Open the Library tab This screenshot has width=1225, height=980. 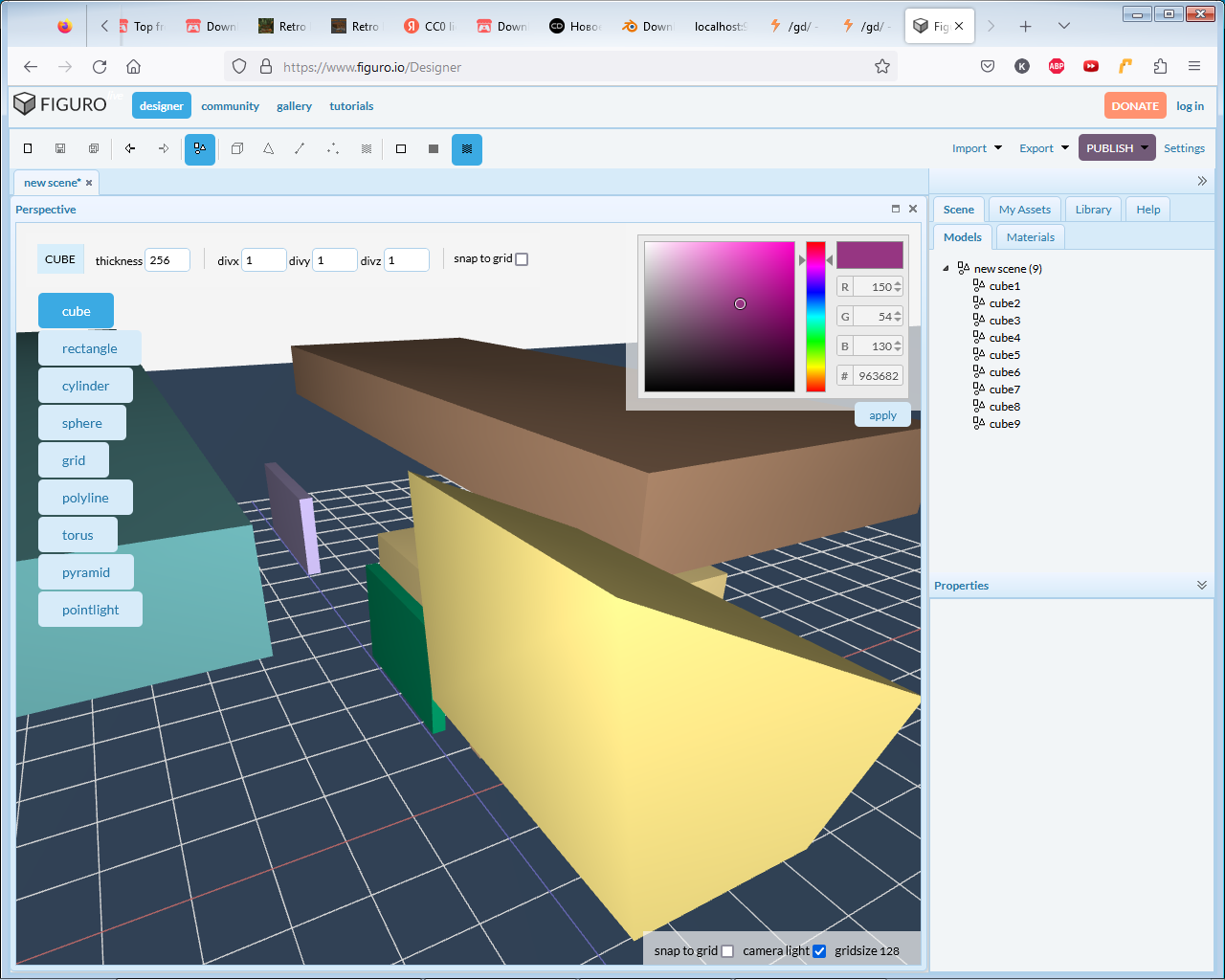[1093, 210]
